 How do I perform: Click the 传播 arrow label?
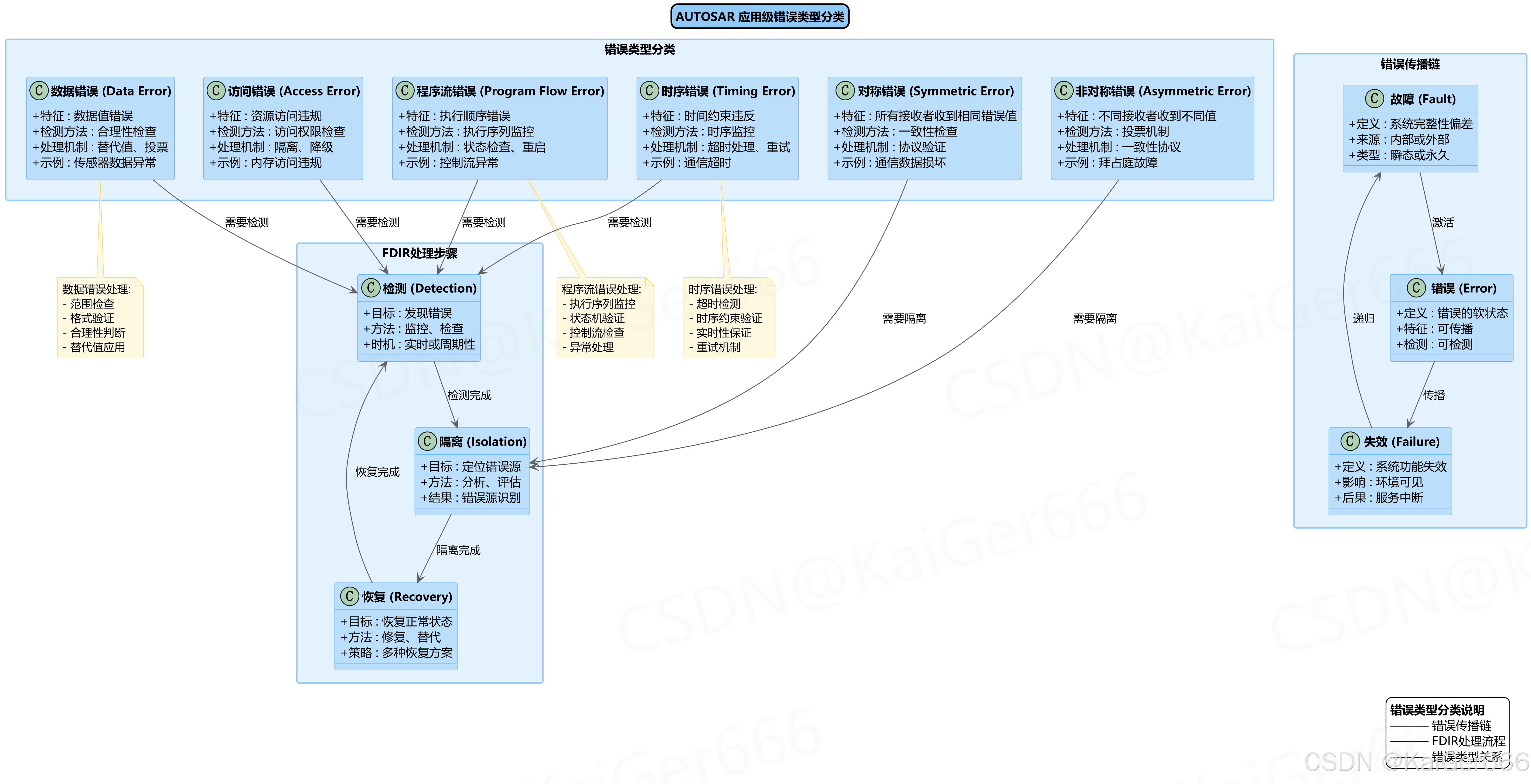(1434, 395)
